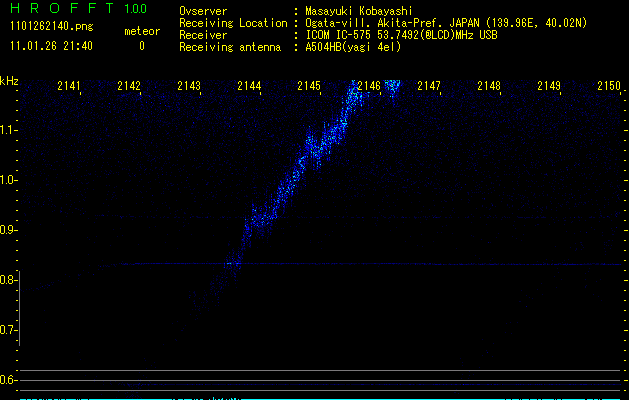Click the HROFFT 1.0.0 title text
This screenshot has height=400, width=629.
pos(78,8)
